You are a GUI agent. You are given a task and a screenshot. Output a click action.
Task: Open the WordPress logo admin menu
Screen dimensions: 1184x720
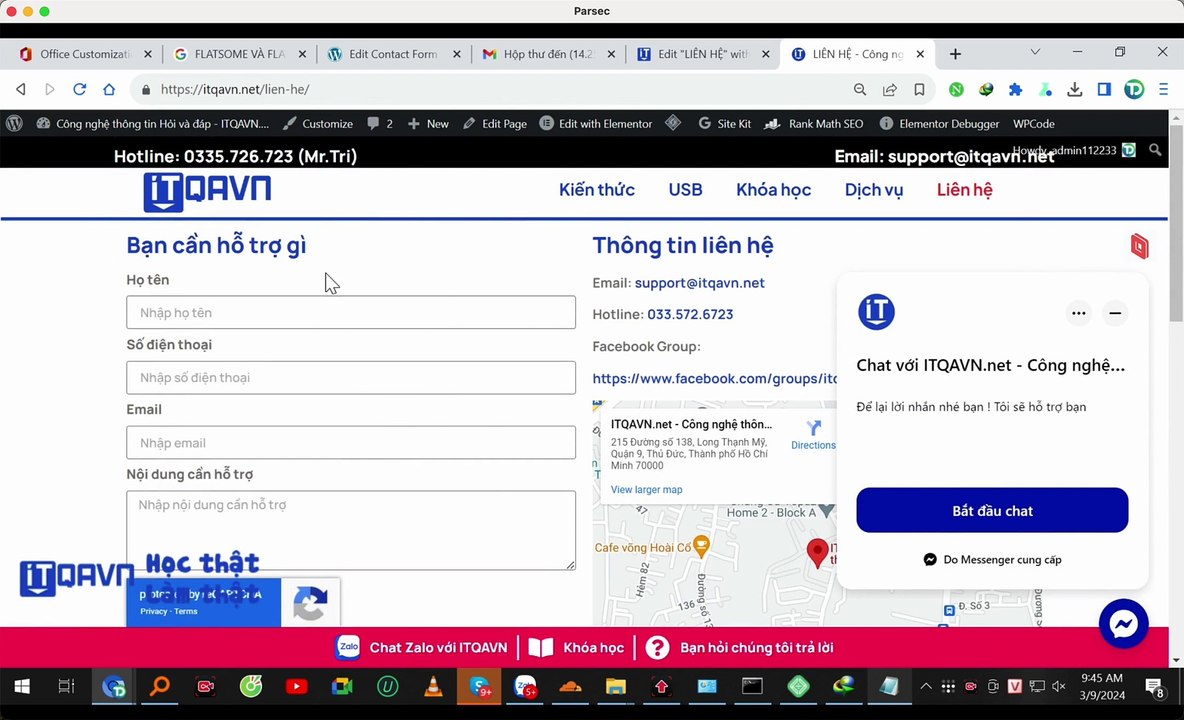14,124
